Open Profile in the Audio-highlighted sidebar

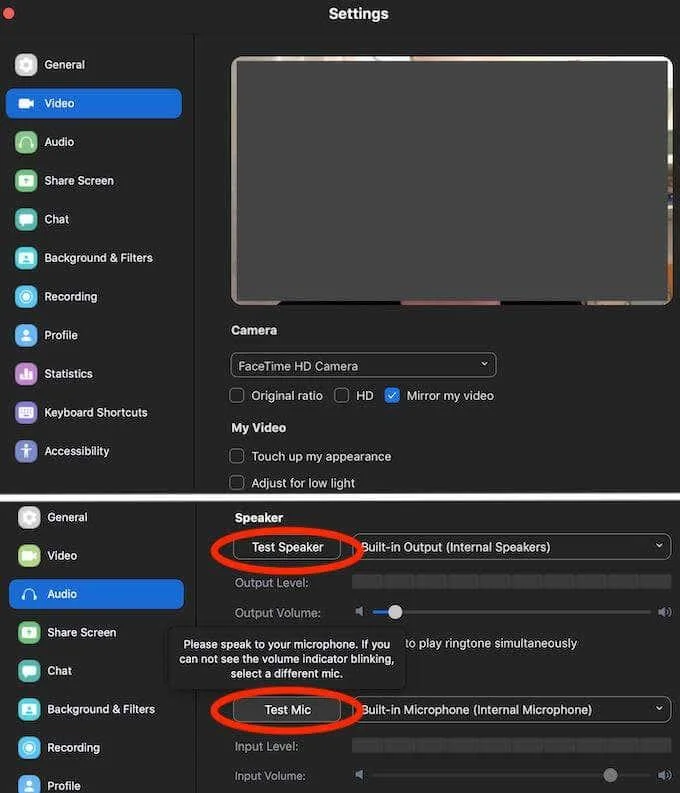[x=50, y=785]
